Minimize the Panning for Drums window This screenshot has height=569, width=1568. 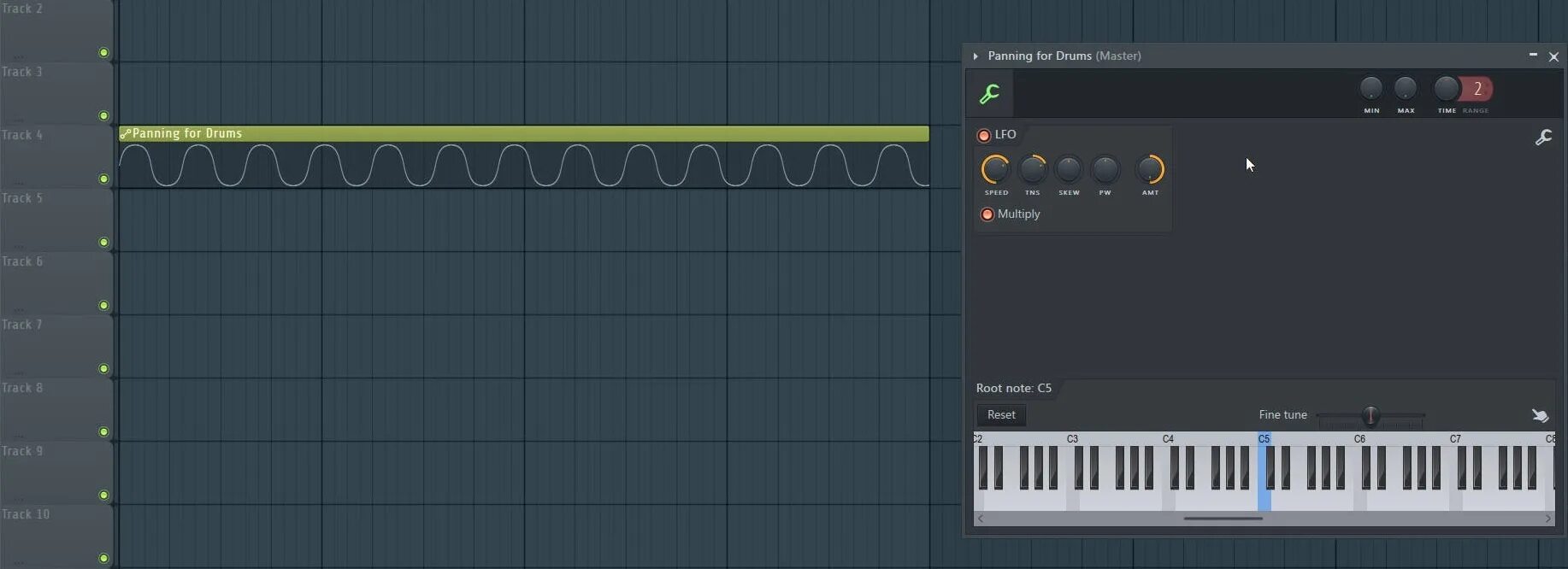[1533, 56]
